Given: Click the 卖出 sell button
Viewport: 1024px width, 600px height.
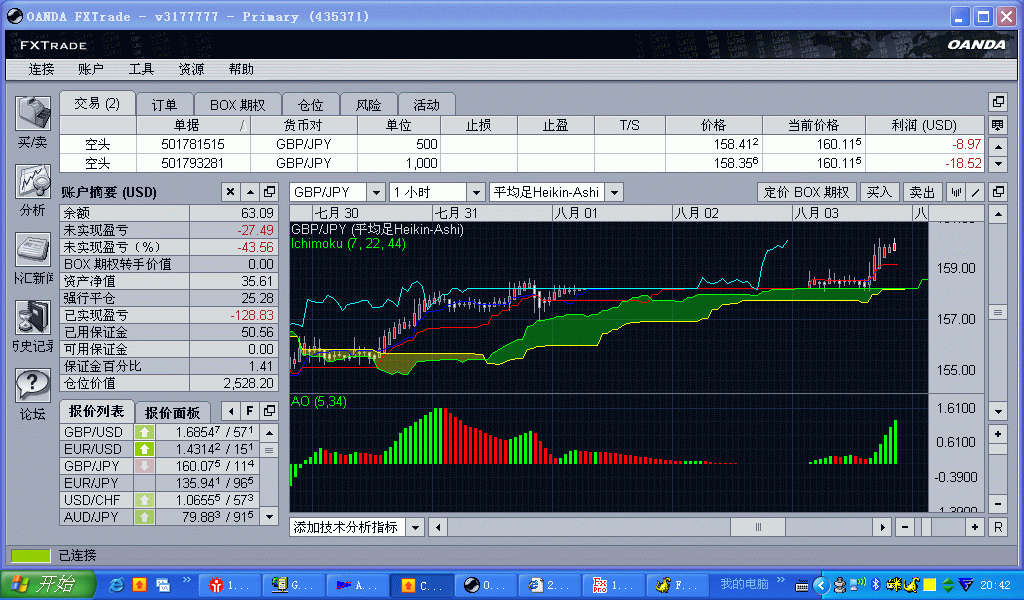Looking at the screenshot, I should [x=922, y=193].
